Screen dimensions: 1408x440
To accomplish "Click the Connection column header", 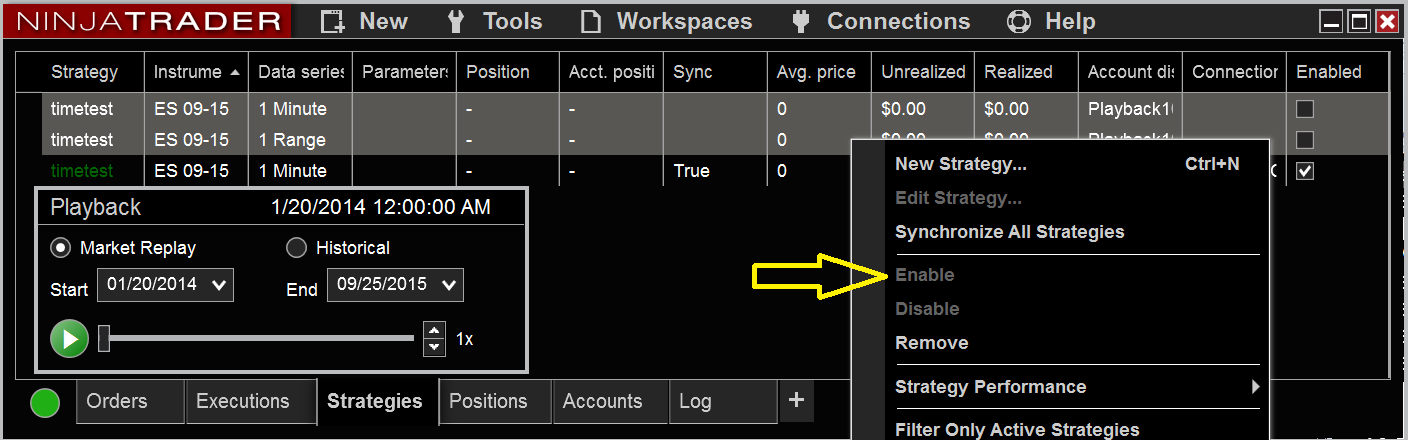I will click(x=1234, y=72).
